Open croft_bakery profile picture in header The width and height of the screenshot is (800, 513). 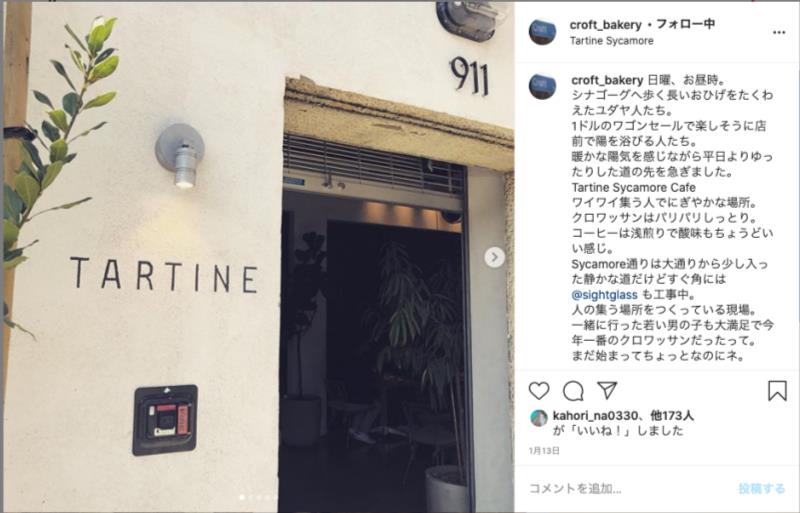542,32
